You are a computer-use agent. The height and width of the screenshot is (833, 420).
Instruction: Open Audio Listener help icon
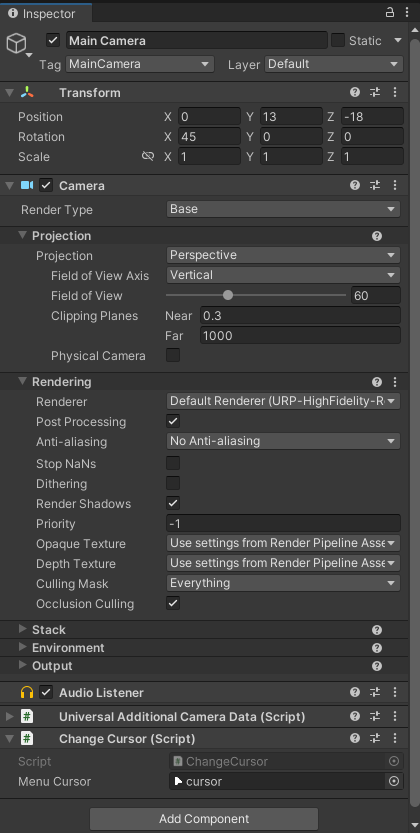355,693
